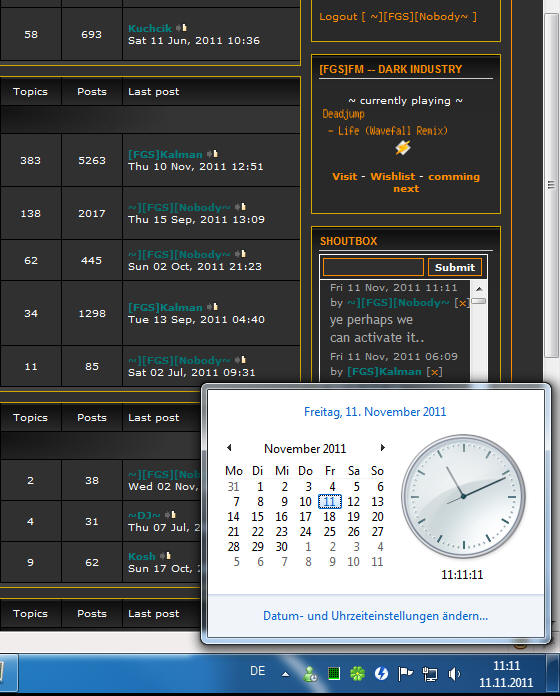Select day 18 in November calendar
The height and width of the screenshot is (696, 560).
329,517
